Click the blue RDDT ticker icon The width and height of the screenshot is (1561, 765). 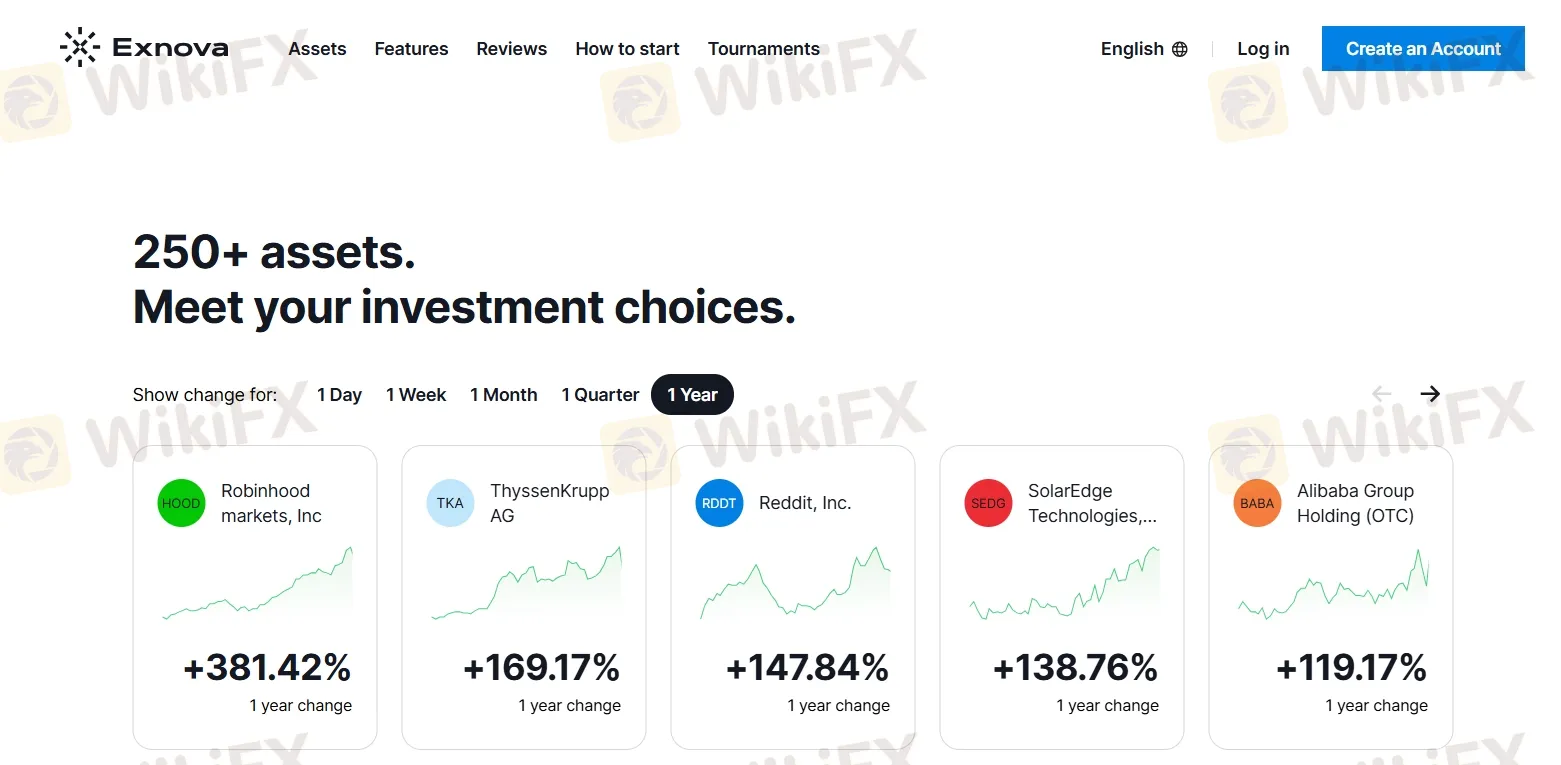coord(719,503)
